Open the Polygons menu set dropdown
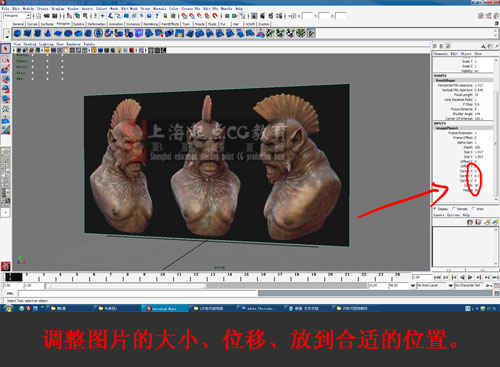This screenshot has height=367, width=500. (x=17, y=16)
